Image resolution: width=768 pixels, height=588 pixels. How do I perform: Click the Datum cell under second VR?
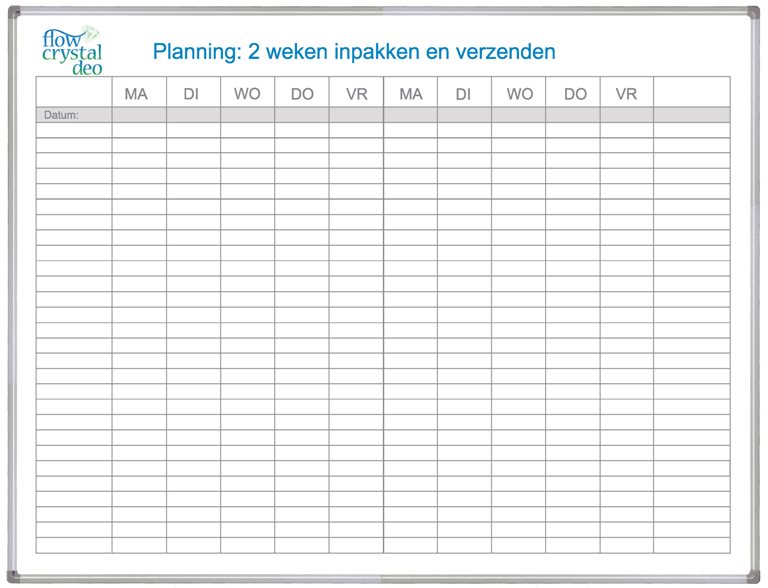click(627, 115)
